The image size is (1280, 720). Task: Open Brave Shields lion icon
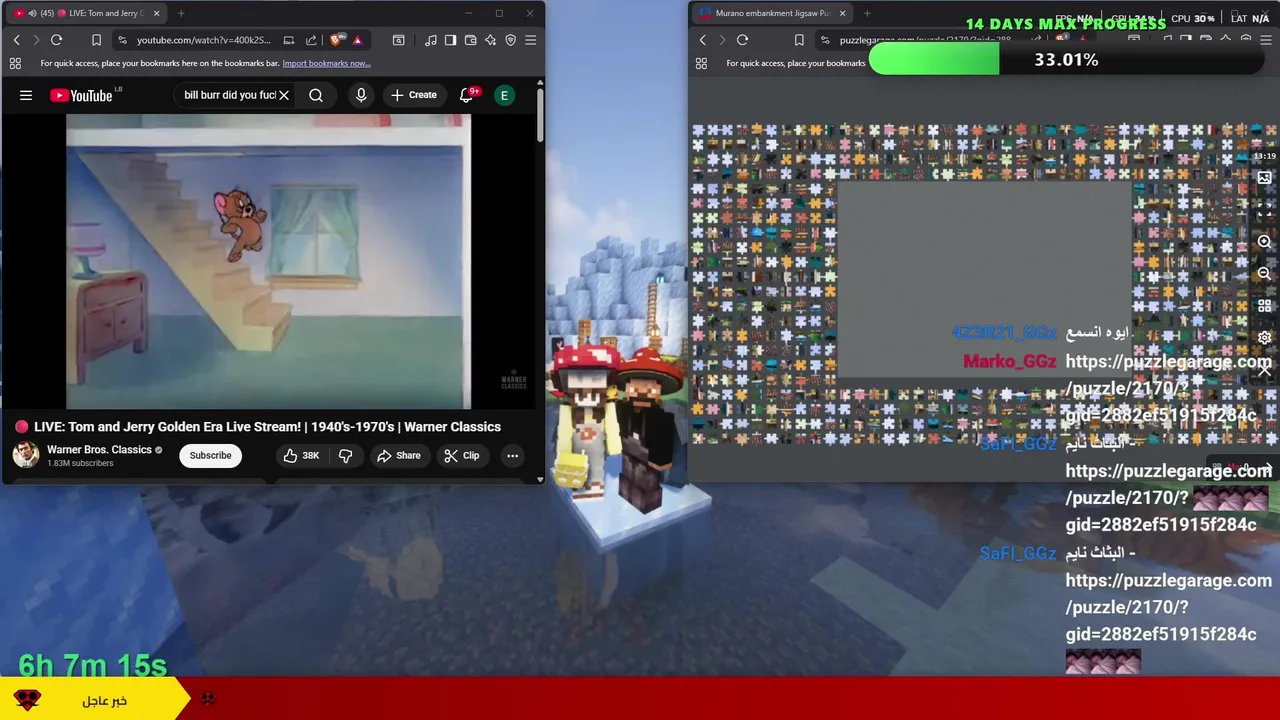pyautogui.click(x=336, y=40)
